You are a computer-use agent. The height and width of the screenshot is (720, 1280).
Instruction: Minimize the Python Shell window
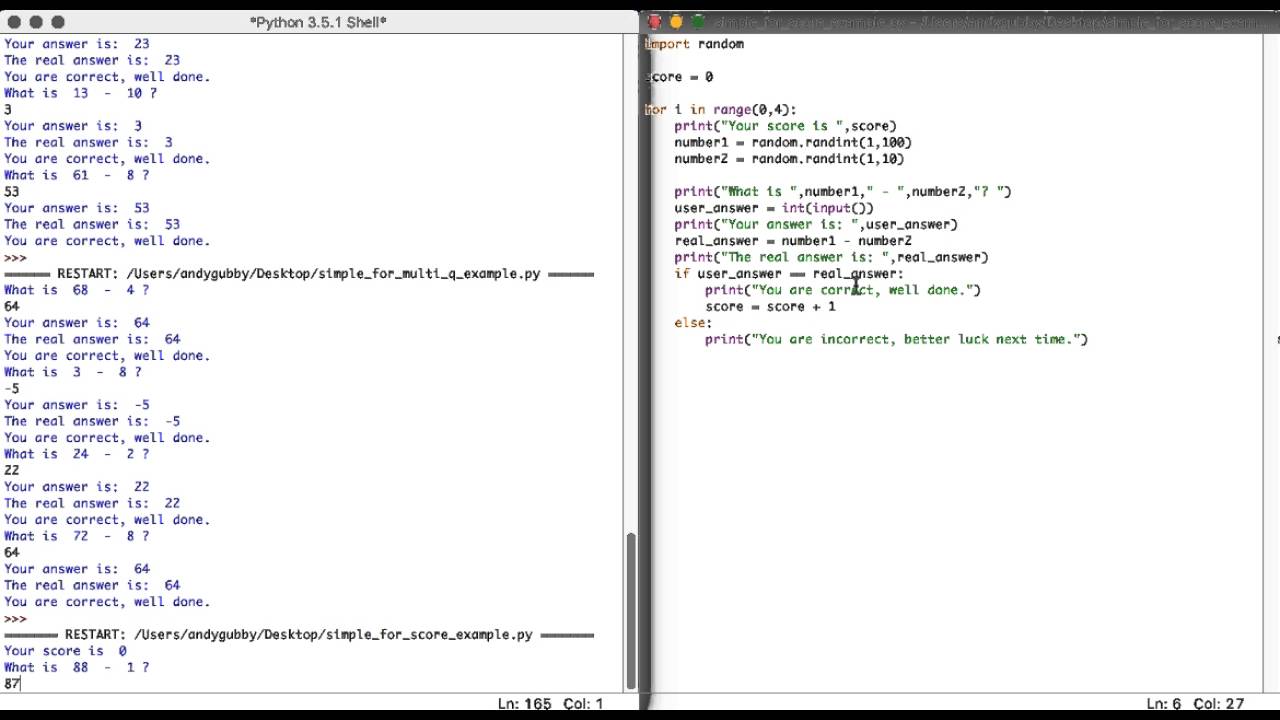pyautogui.click(x=36, y=22)
